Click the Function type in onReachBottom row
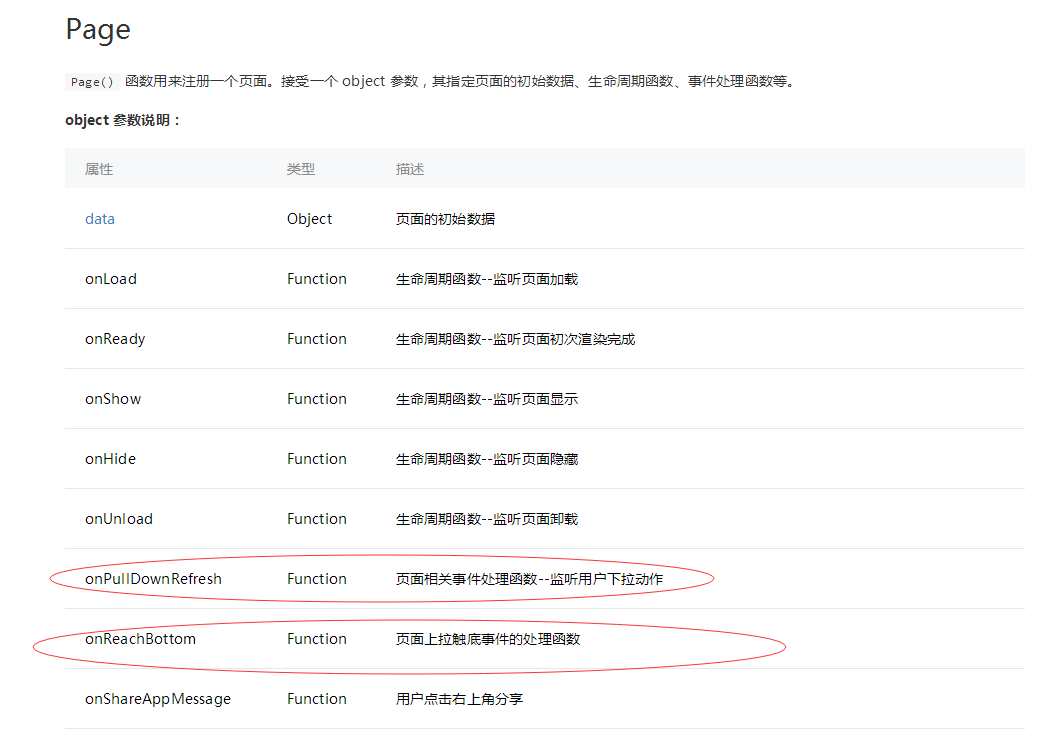The image size is (1061, 743). (x=316, y=639)
